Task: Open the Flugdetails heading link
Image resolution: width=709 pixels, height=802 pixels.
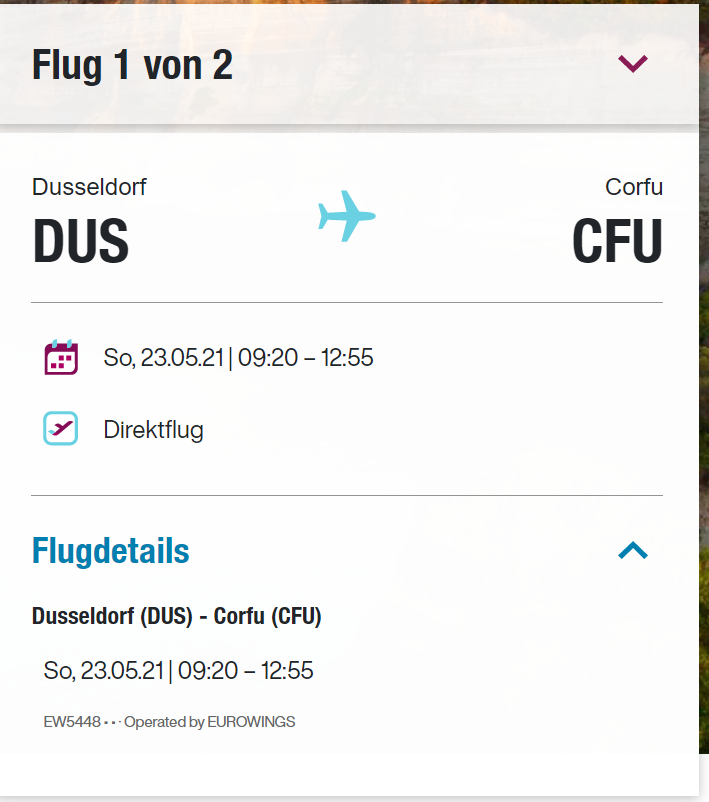Action: click(x=110, y=551)
